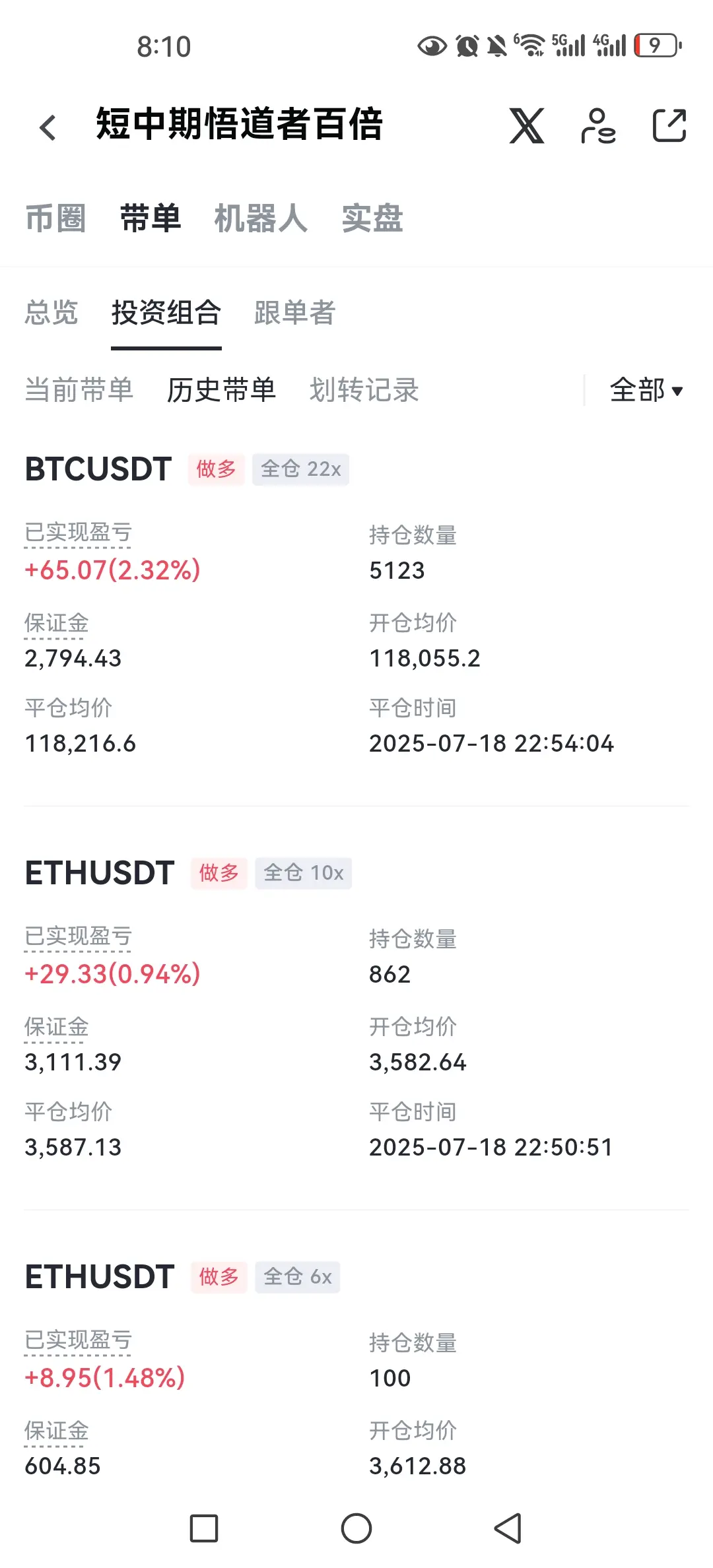
Task: Tap the copy-trader profile coins icon
Action: click(598, 125)
